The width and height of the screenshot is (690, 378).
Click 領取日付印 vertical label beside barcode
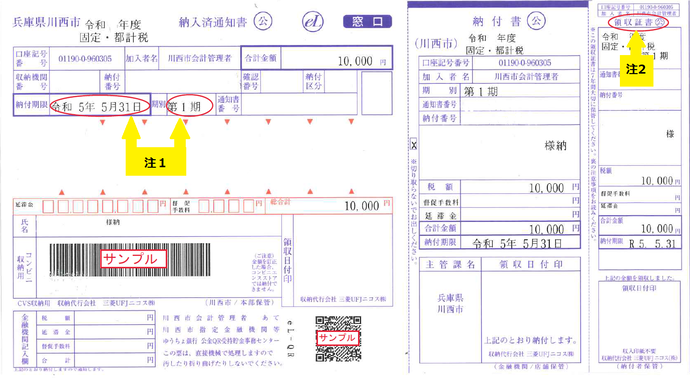287,261
